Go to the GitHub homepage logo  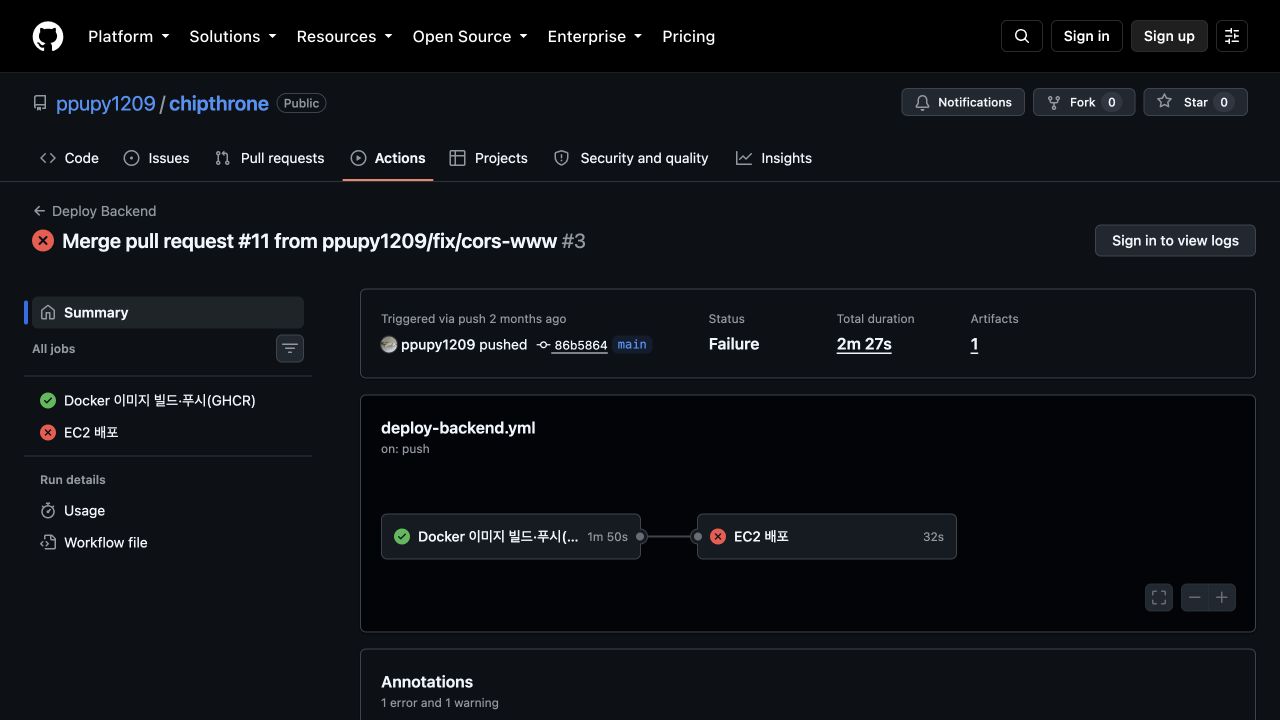(x=48, y=36)
